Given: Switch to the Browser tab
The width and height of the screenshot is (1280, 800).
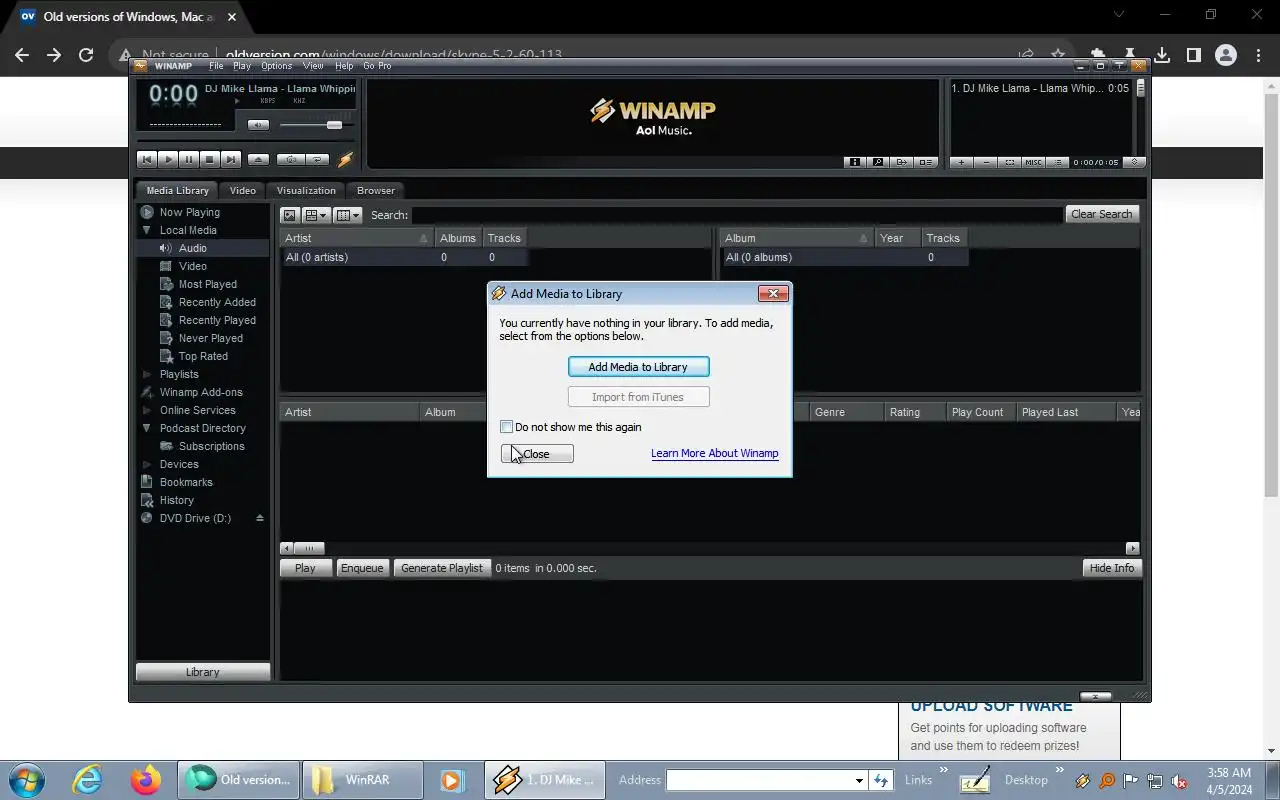Looking at the screenshot, I should (x=376, y=190).
